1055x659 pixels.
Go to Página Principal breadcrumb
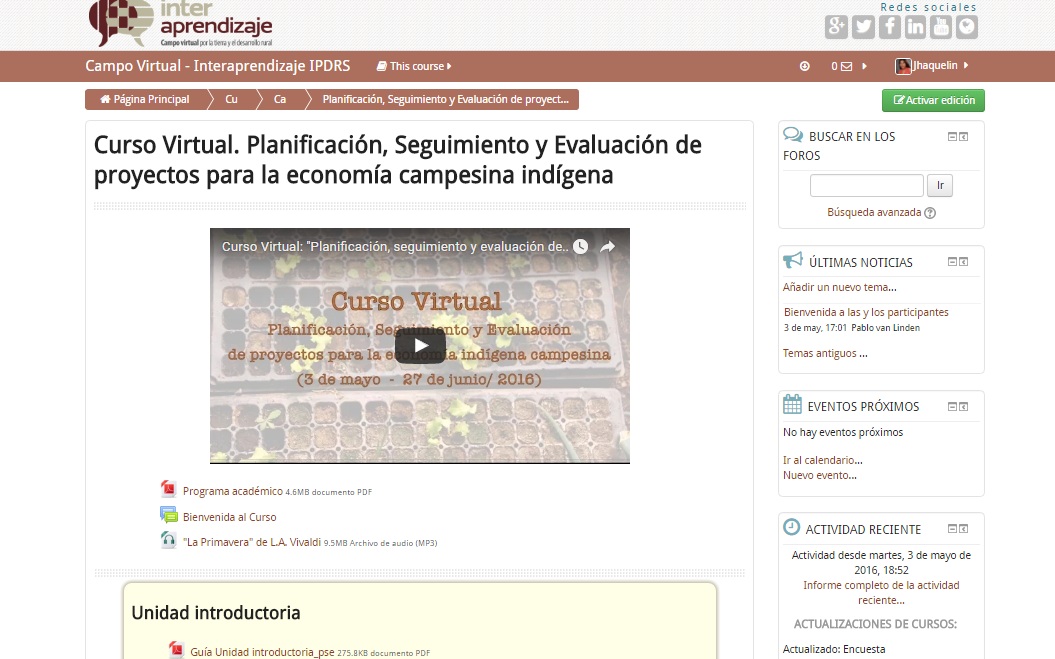[145, 100]
